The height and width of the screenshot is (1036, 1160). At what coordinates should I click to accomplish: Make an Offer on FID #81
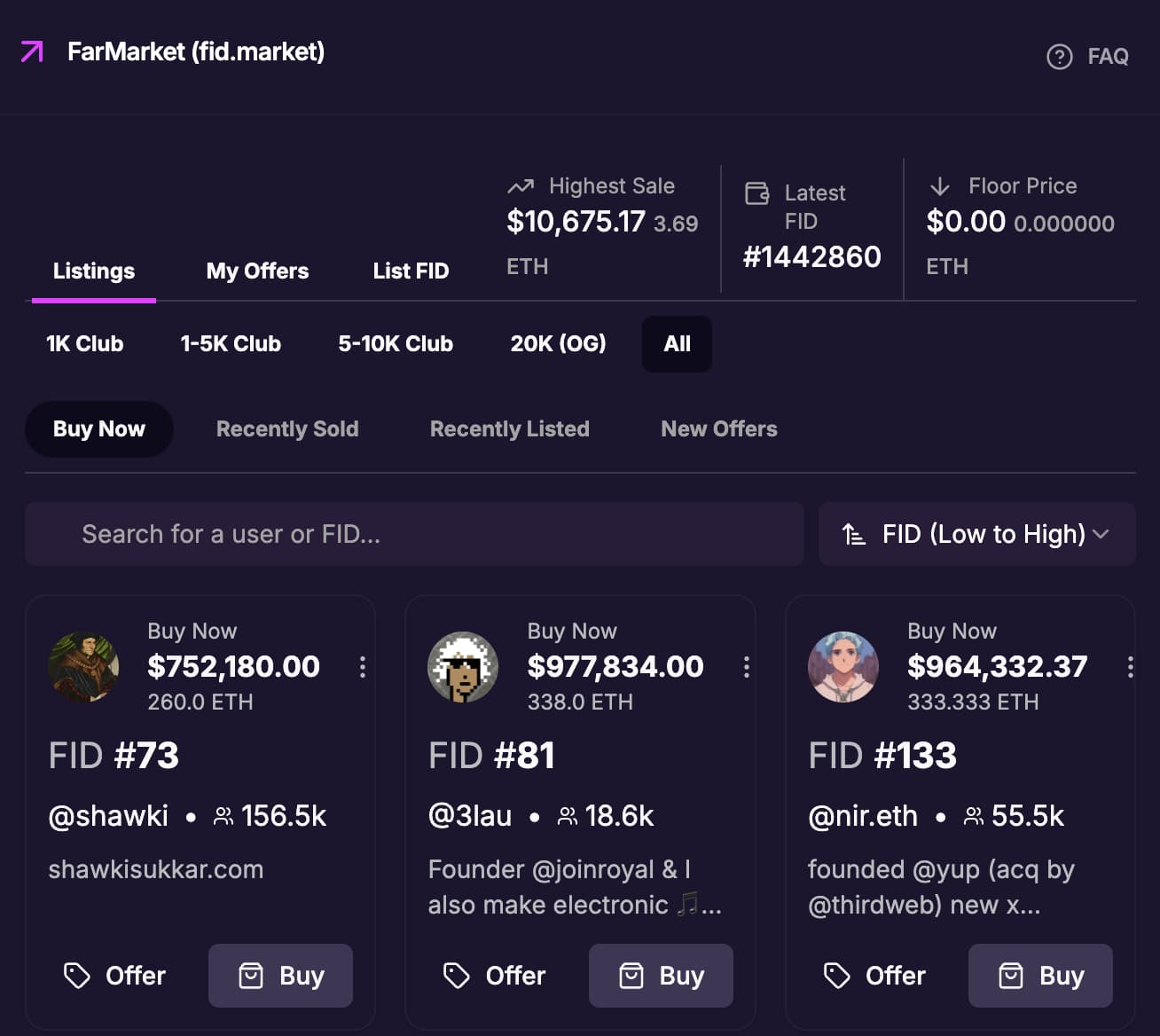pos(494,976)
